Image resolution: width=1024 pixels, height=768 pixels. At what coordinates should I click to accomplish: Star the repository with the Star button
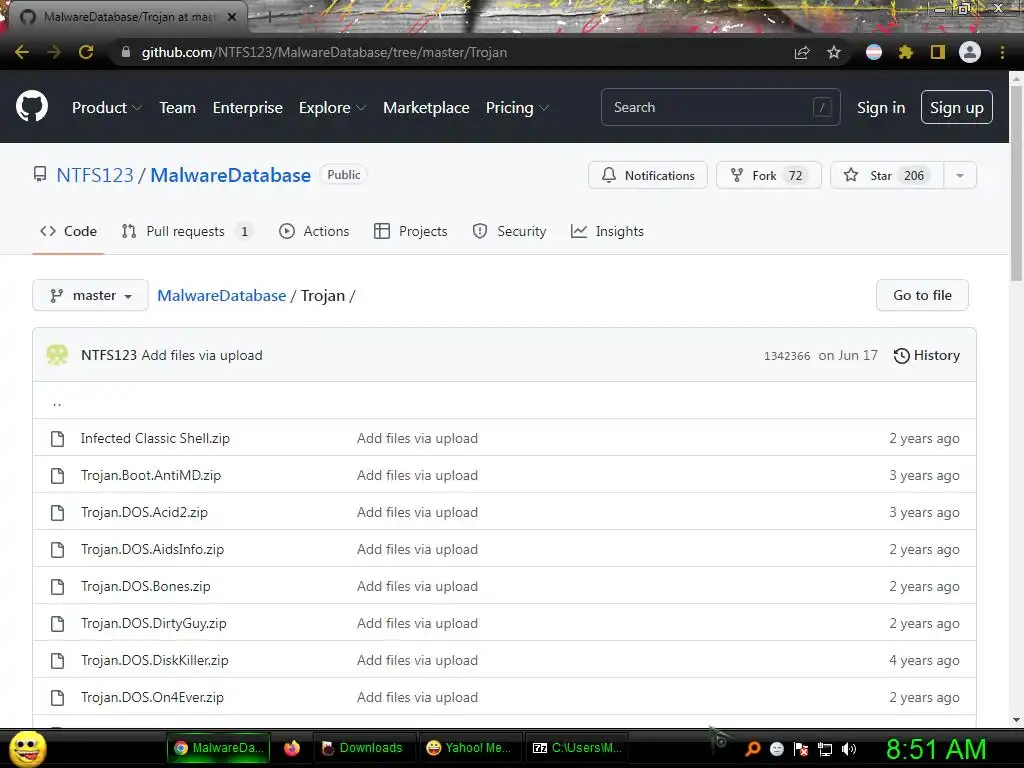887,175
